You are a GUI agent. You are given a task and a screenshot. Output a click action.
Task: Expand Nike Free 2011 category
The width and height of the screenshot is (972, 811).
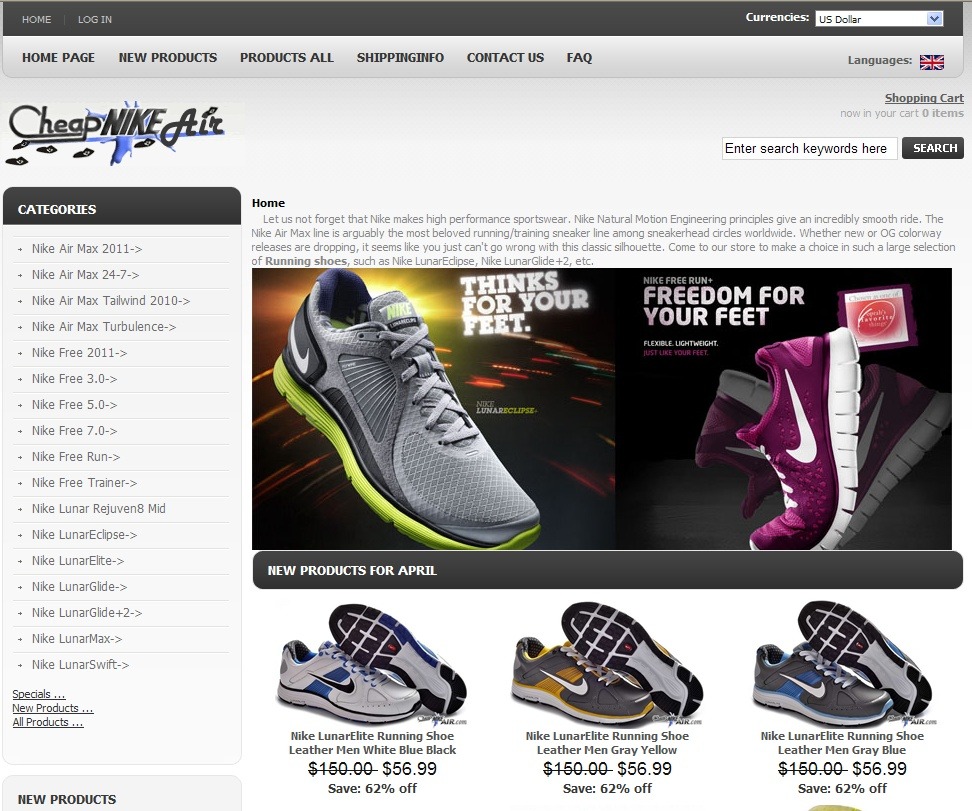(79, 353)
